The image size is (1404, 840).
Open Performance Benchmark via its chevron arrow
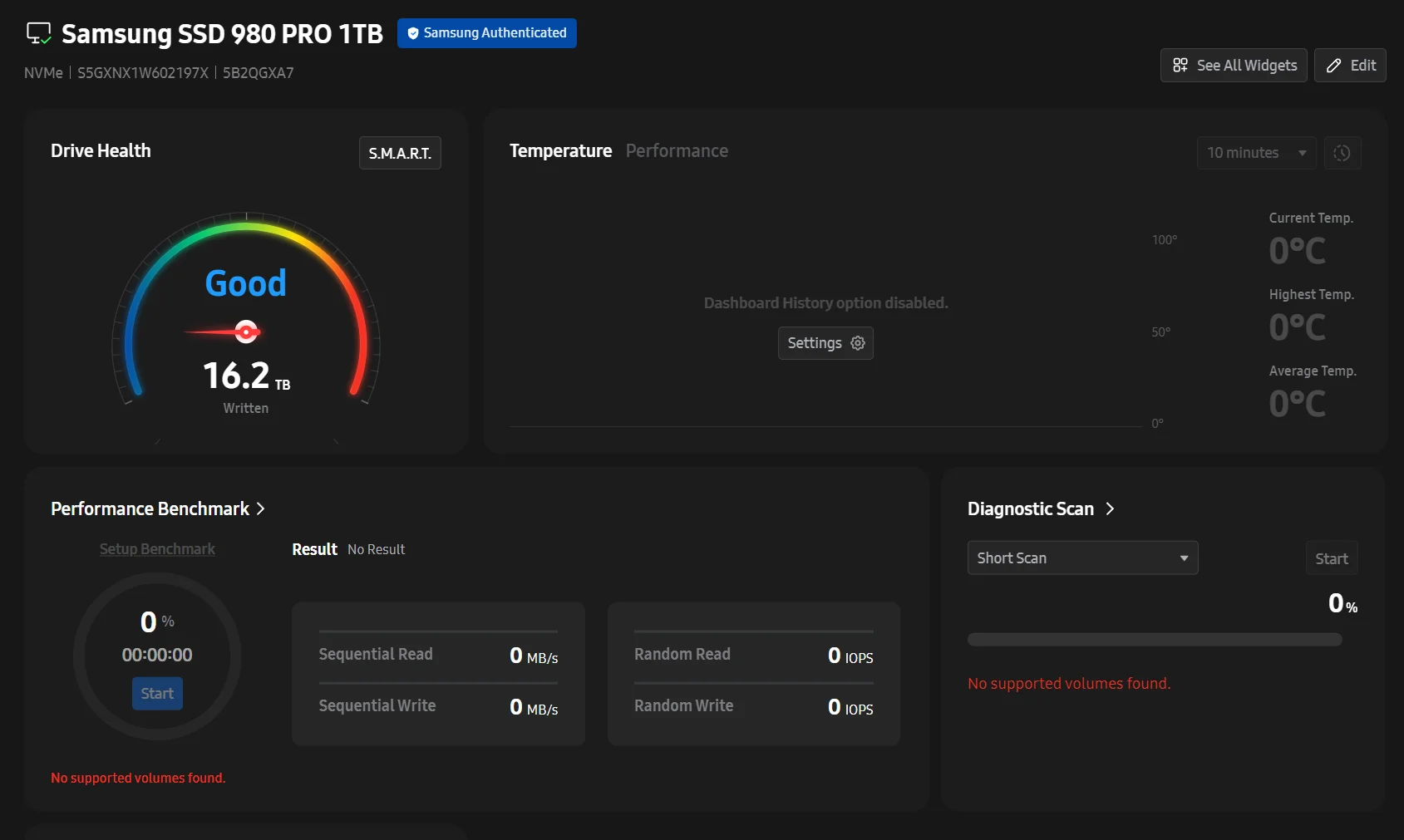261,508
